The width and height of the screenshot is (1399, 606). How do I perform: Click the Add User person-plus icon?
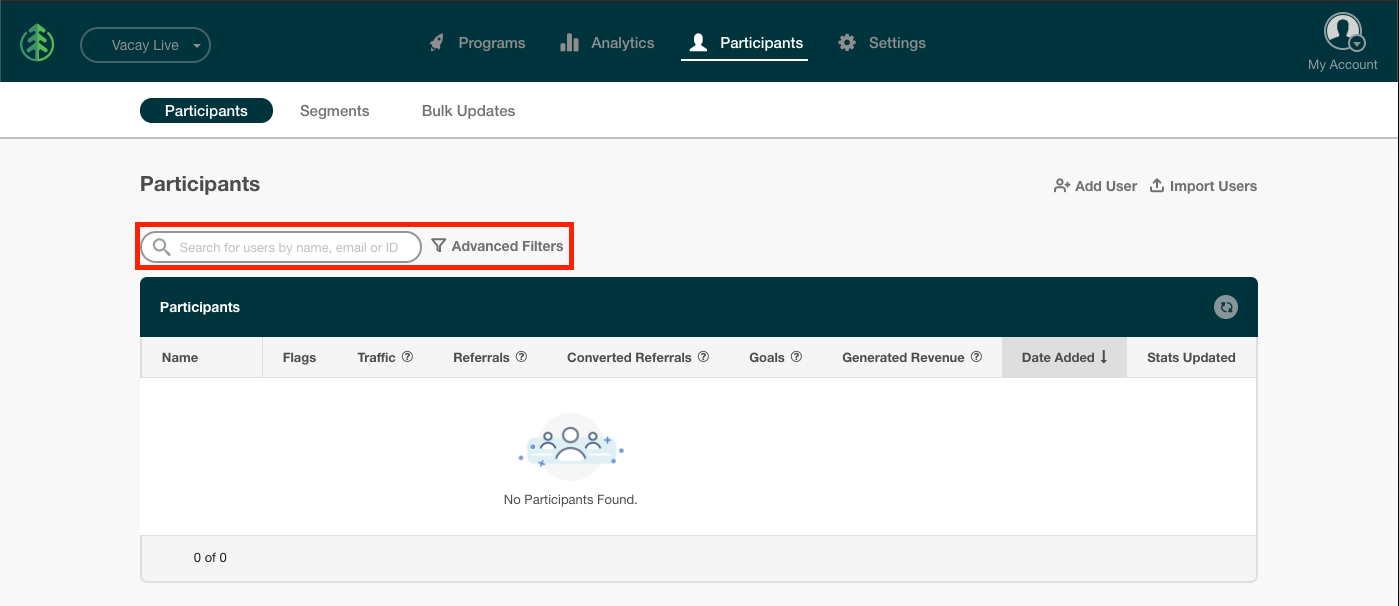point(1062,186)
